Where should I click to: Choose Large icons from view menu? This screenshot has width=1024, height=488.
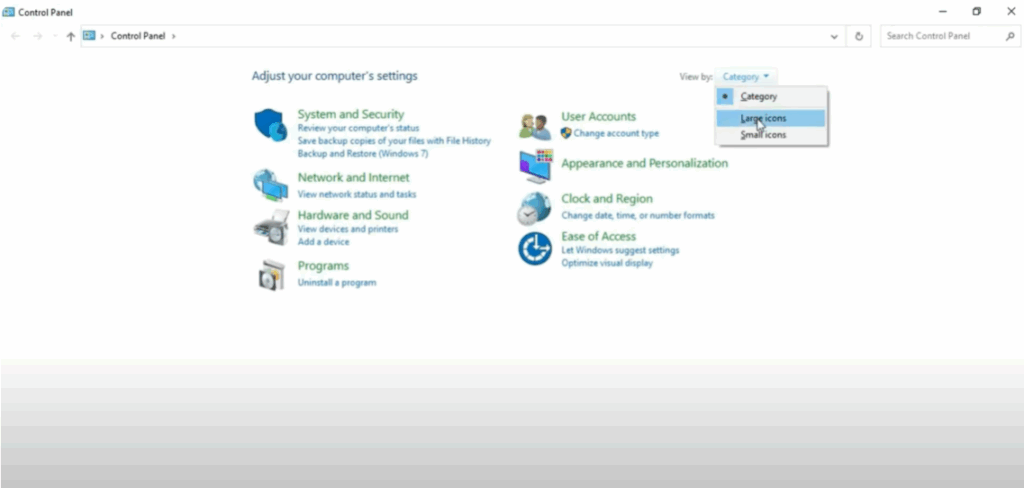pyautogui.click(x=763, y=118)
